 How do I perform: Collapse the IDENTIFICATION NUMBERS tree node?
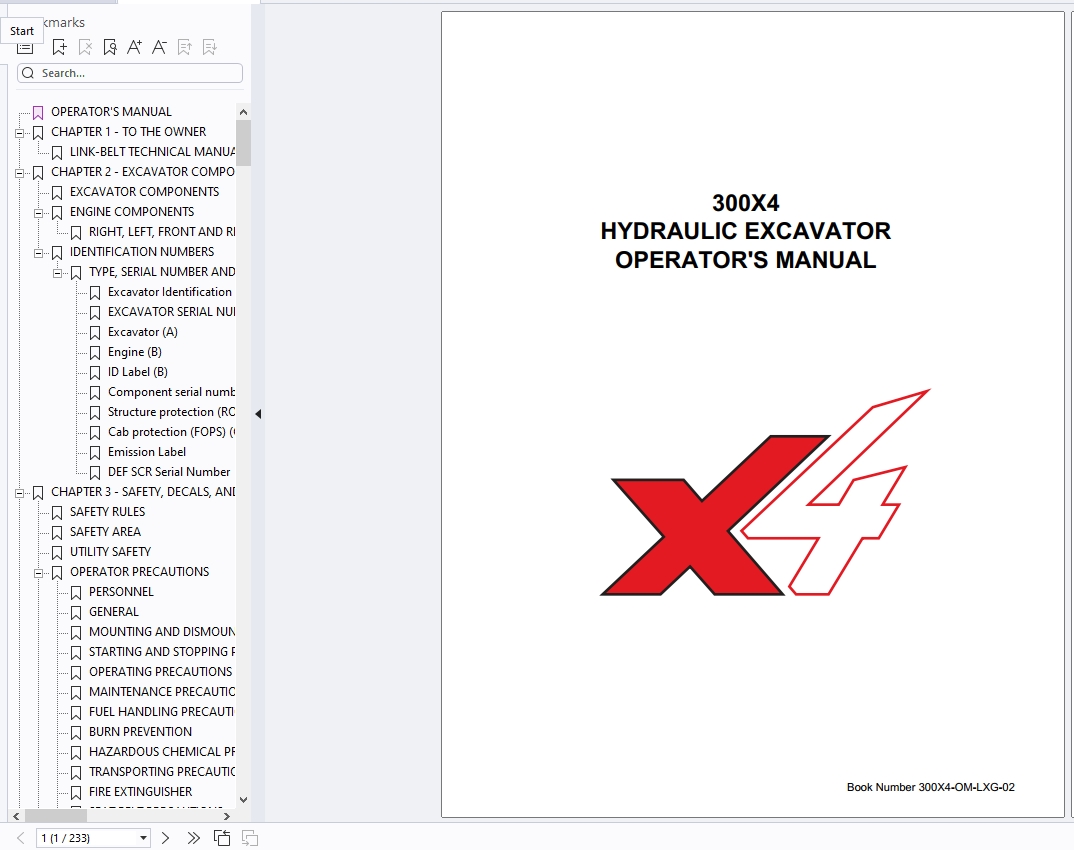[39, 252]
